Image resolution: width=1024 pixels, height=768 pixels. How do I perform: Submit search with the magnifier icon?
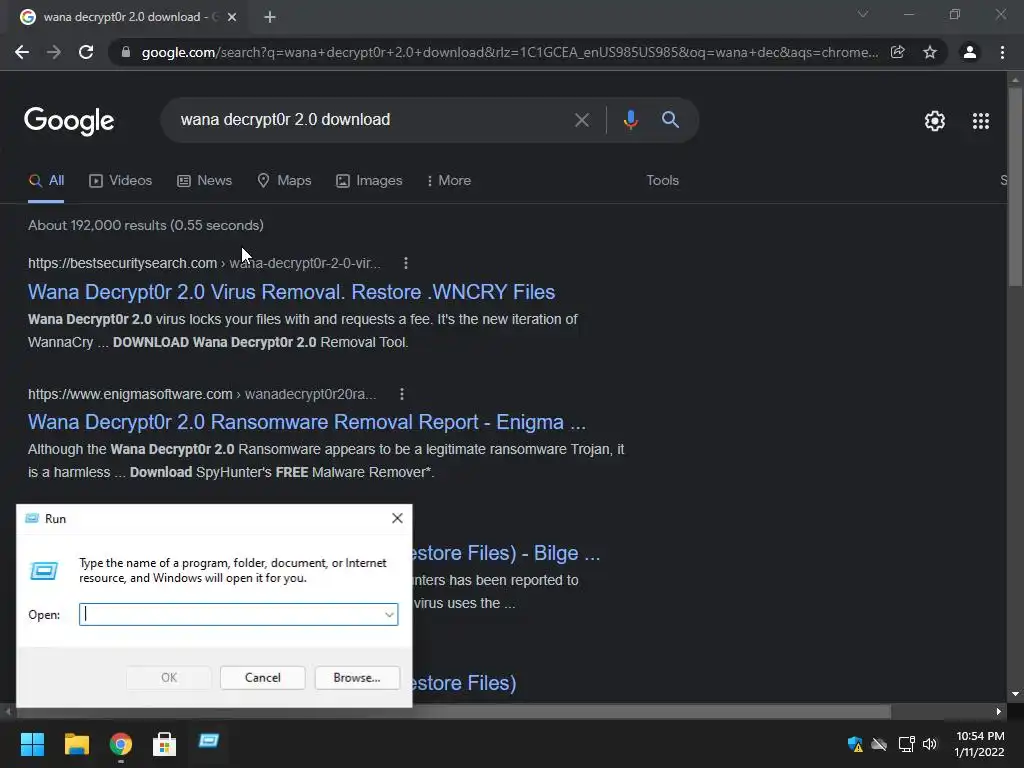point(670,120)
